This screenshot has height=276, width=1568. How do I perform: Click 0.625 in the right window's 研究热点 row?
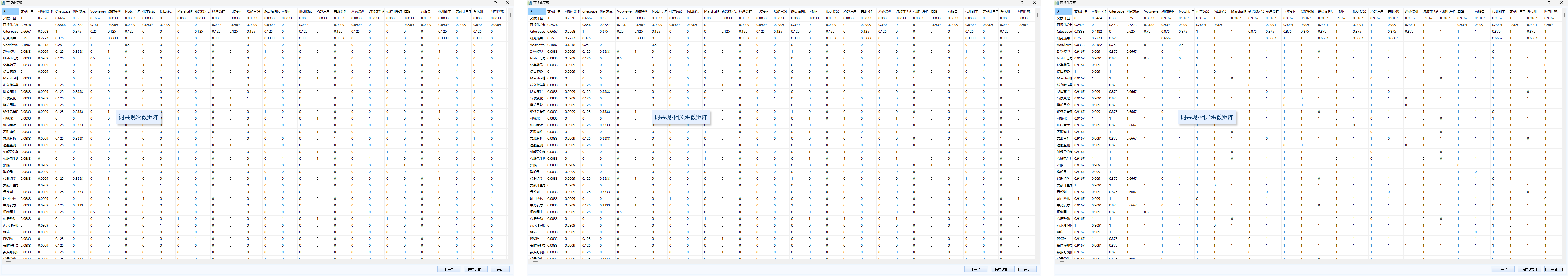(1113, 38)
